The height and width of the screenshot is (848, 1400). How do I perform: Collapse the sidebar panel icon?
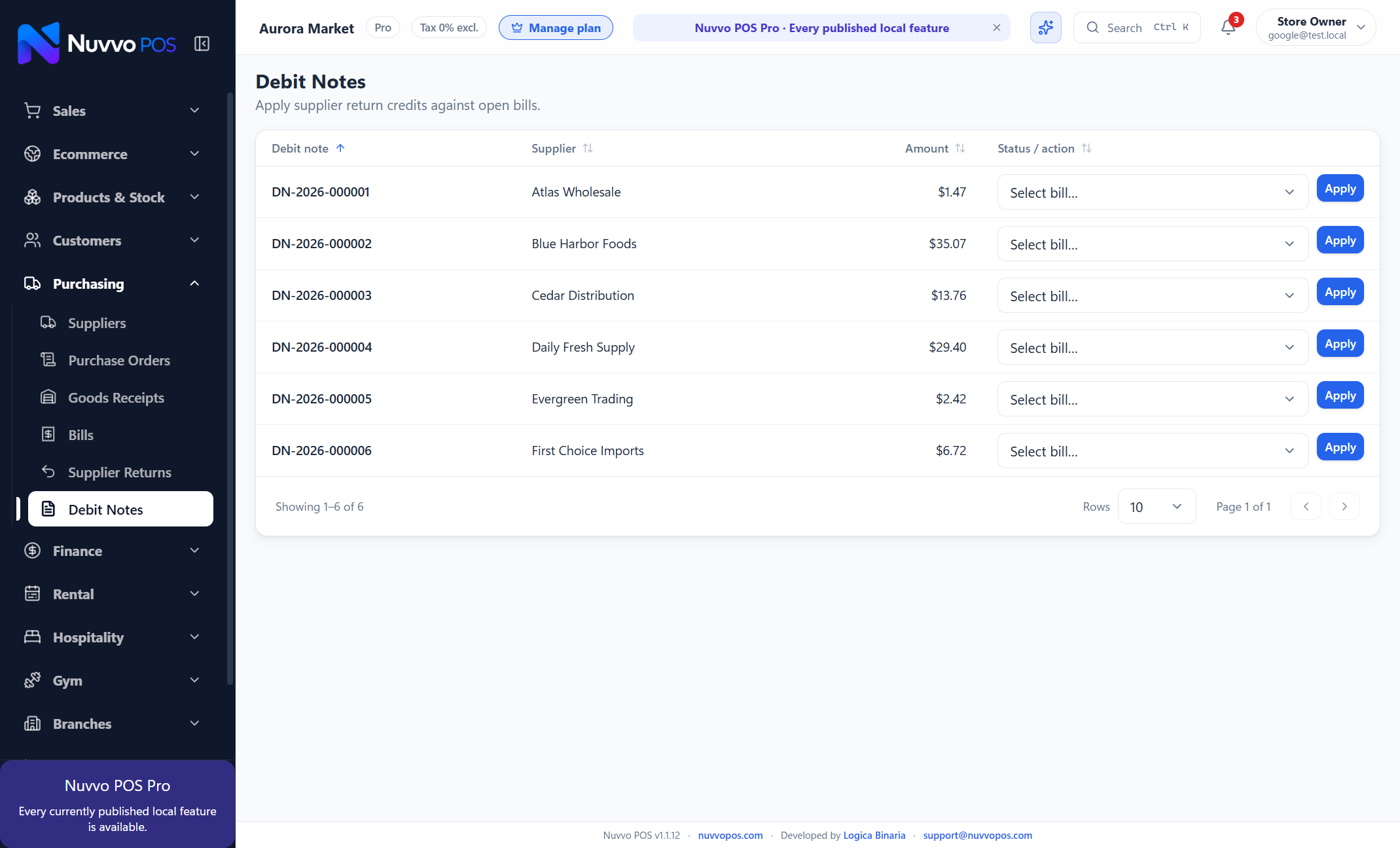pos(202,44)
